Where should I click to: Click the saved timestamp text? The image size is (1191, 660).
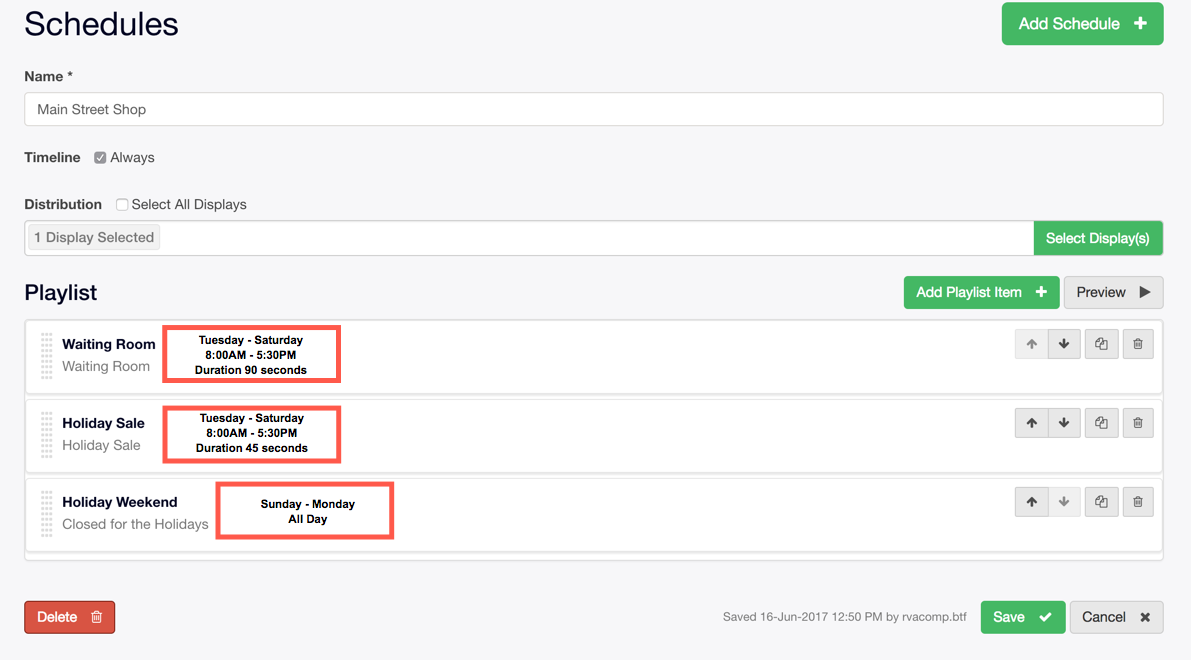pyautogui.click(x=845, y=617)
